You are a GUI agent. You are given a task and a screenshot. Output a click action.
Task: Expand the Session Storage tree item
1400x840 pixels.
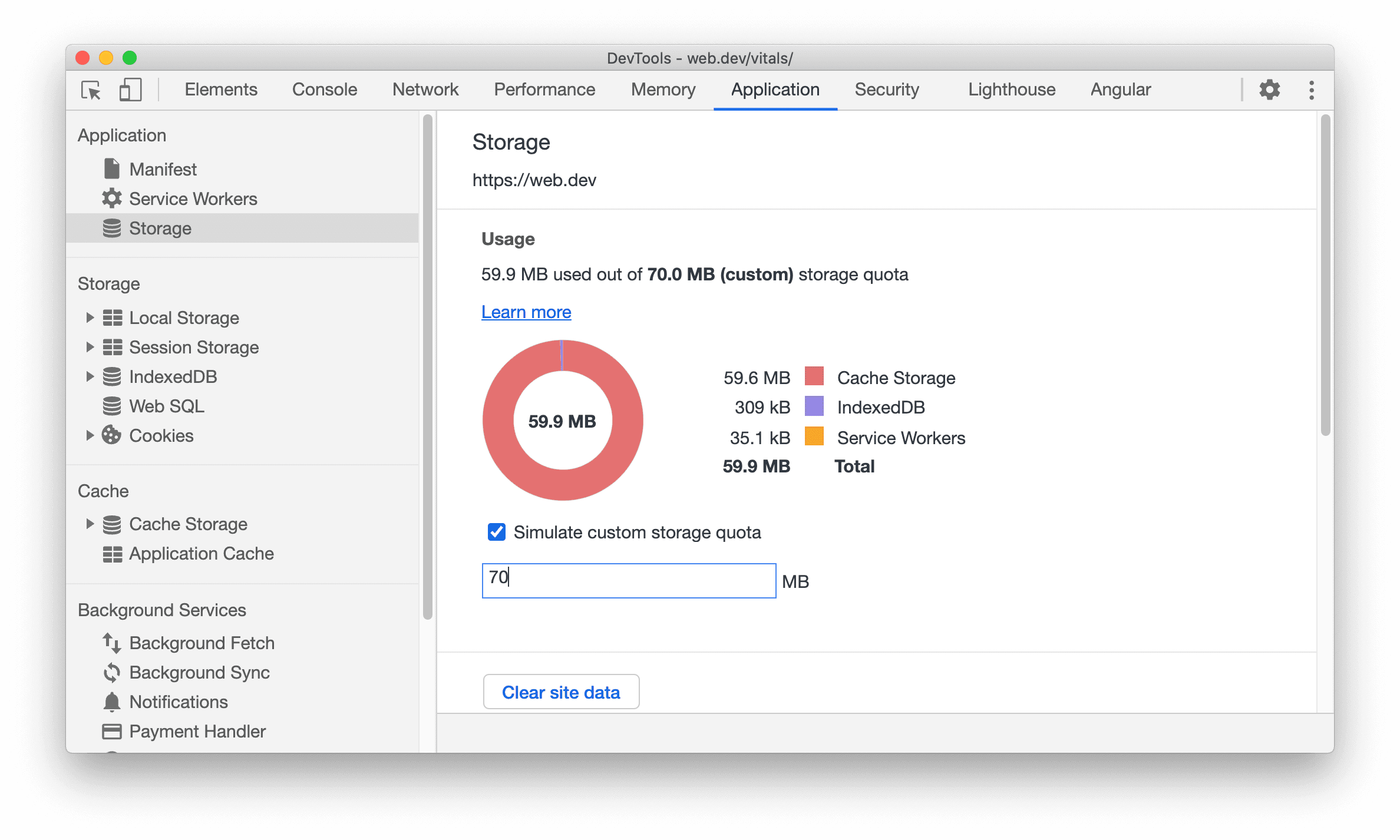[88, 347]
